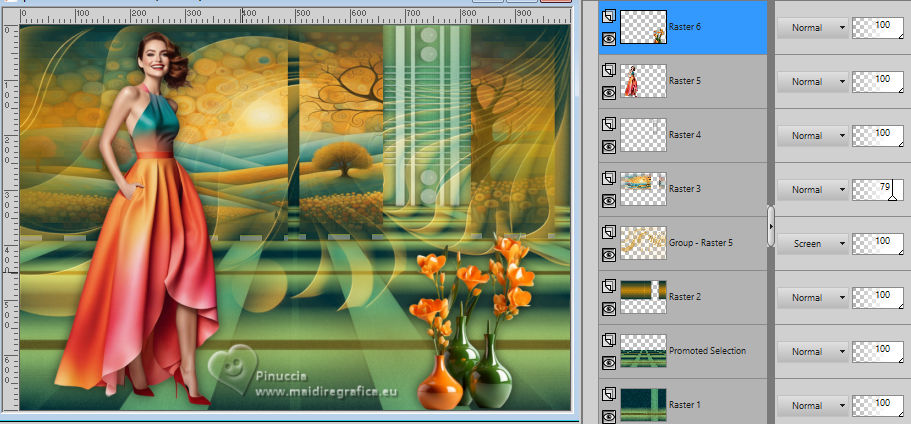Click the Promoted Selection opacity value

click(878, 352)
